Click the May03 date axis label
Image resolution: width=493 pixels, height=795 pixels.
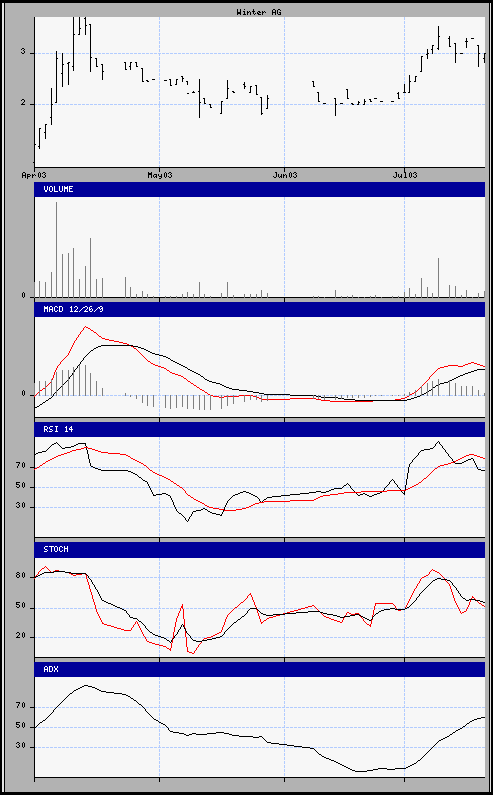click(x=159, y=175)
